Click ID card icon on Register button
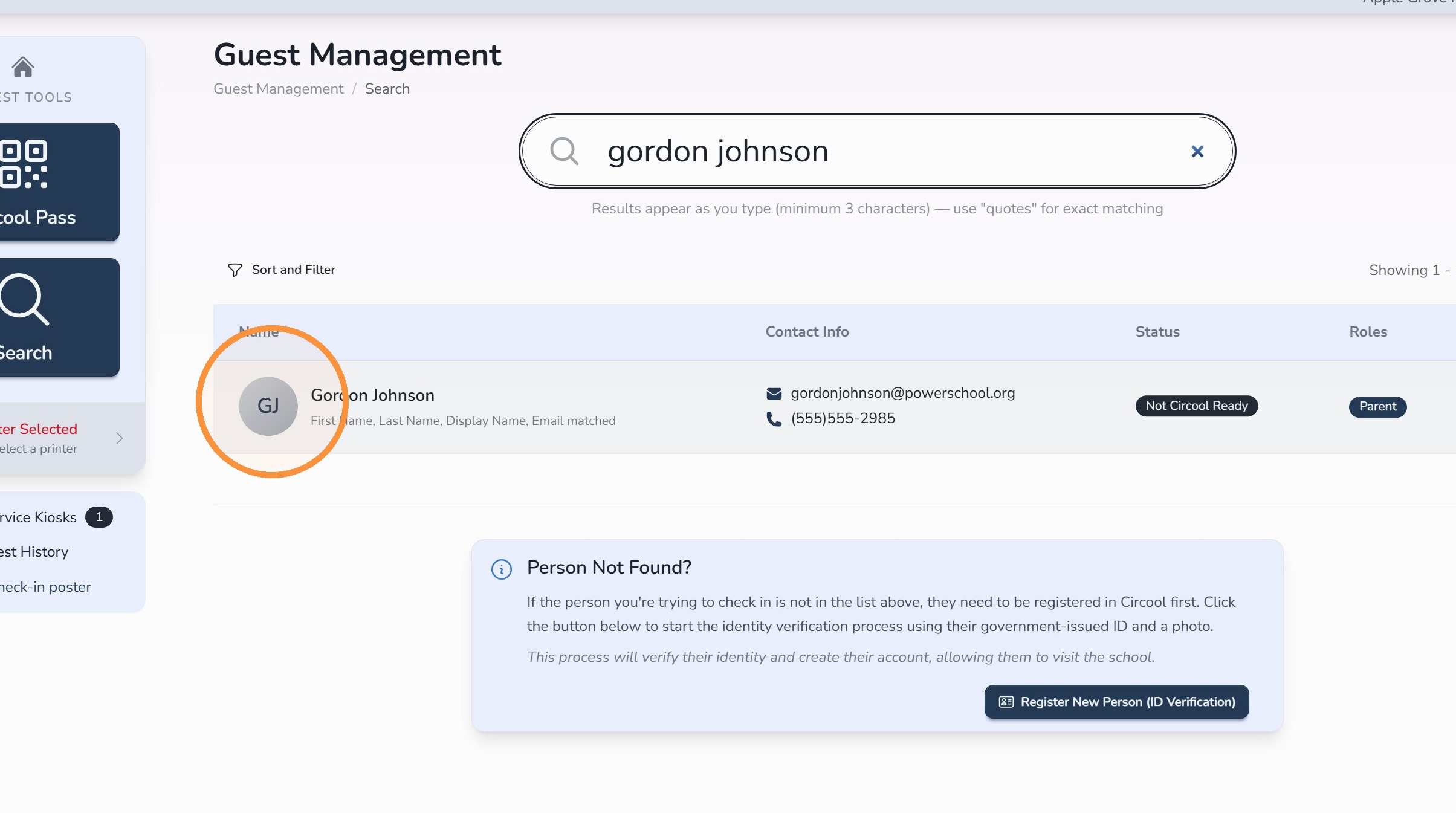Viewport: 1456px width, 813px height. [x=1006, y=702]
